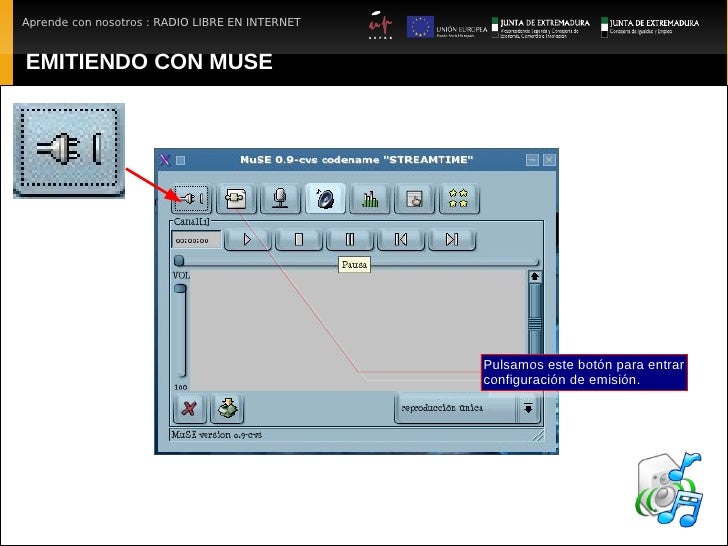Open the stream configuration button
This screenshot has height=546, width=728.
tap(236, 199)
